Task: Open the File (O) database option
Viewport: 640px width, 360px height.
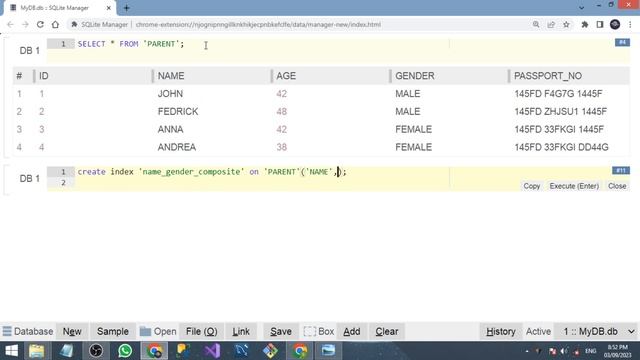Action: point(201,331)
